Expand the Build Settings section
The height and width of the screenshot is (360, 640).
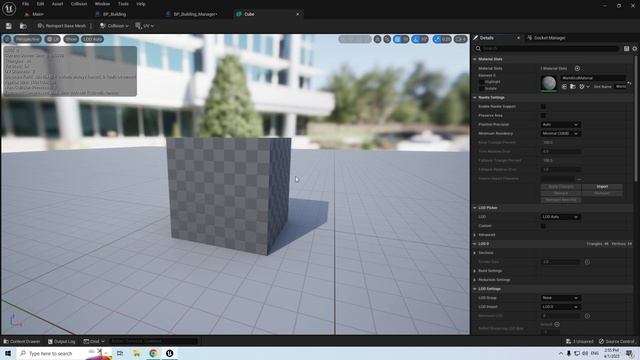(x=475, y=271)
